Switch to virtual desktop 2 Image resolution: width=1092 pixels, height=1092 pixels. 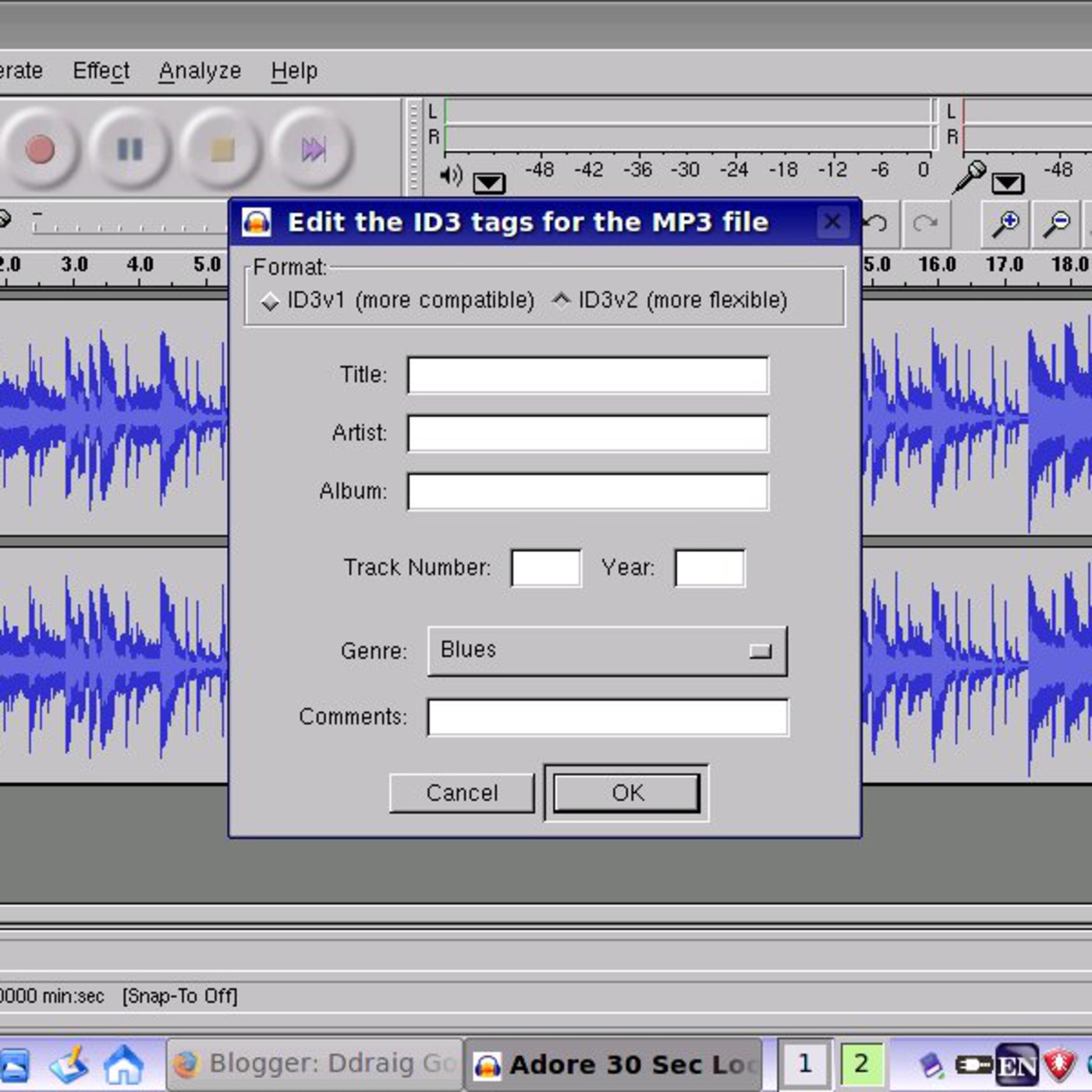click(860, 1063)
